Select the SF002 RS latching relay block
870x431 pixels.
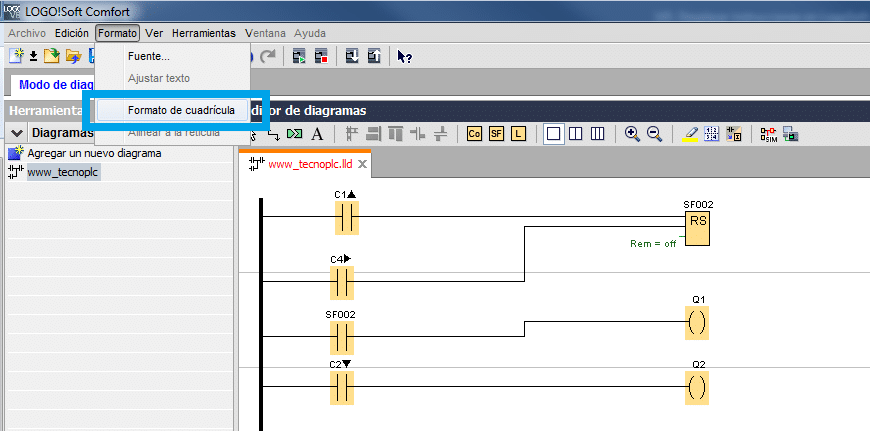(x=697, y=229)
